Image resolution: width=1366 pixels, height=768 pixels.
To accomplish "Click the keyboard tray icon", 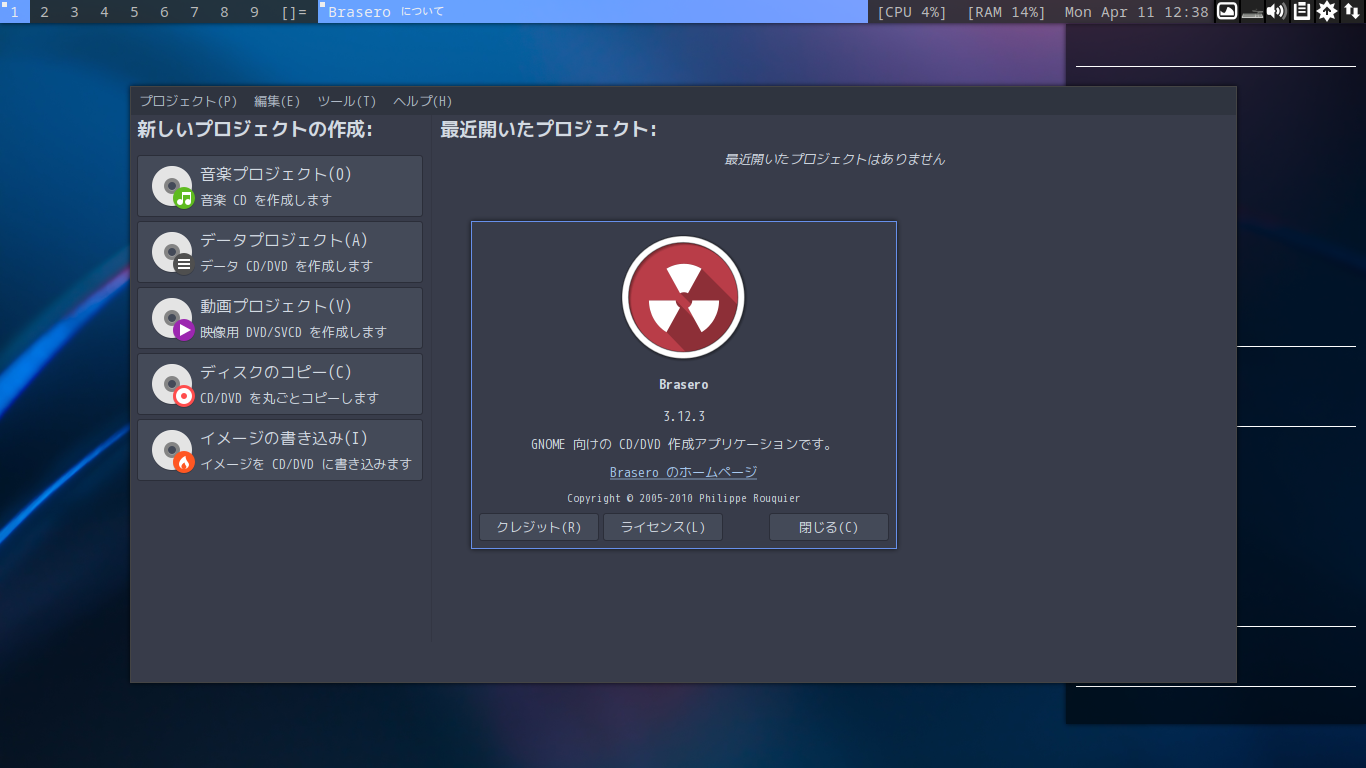I will click(1252, 12).
